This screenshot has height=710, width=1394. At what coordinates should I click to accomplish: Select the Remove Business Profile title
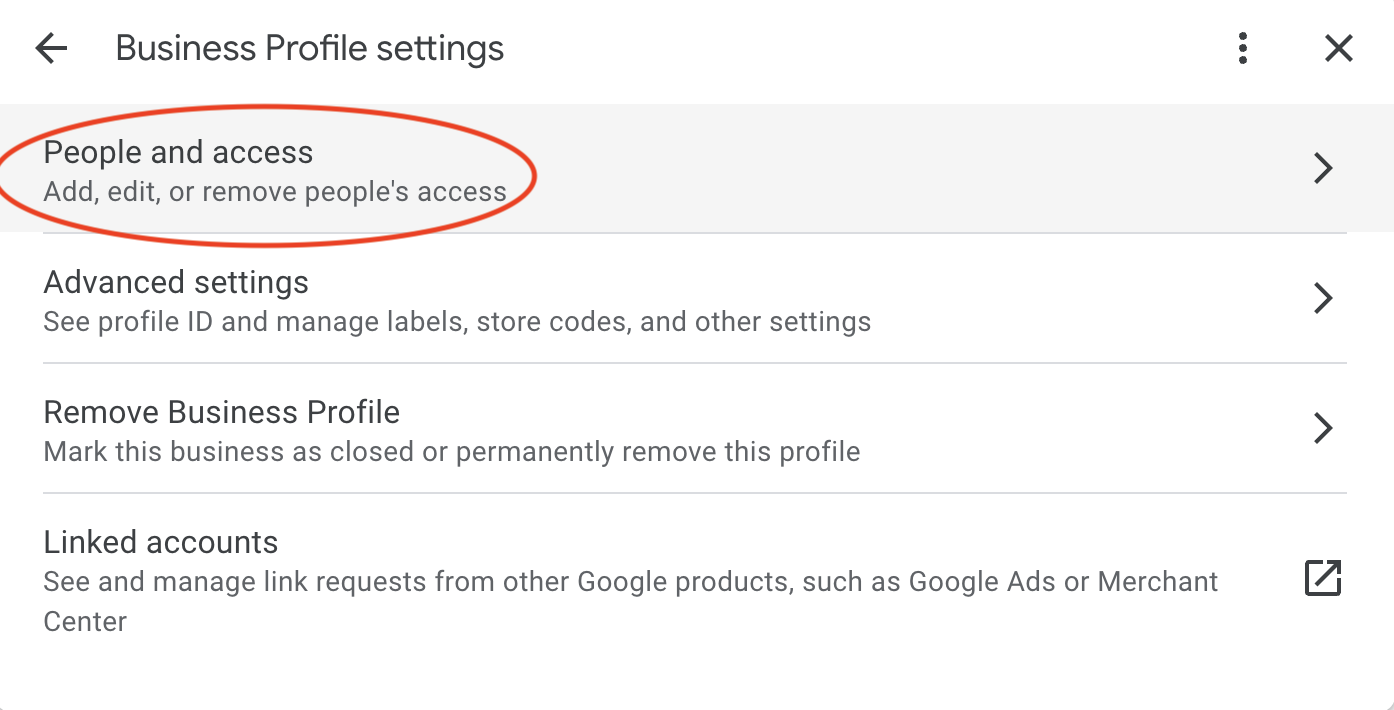click(222, 412)
